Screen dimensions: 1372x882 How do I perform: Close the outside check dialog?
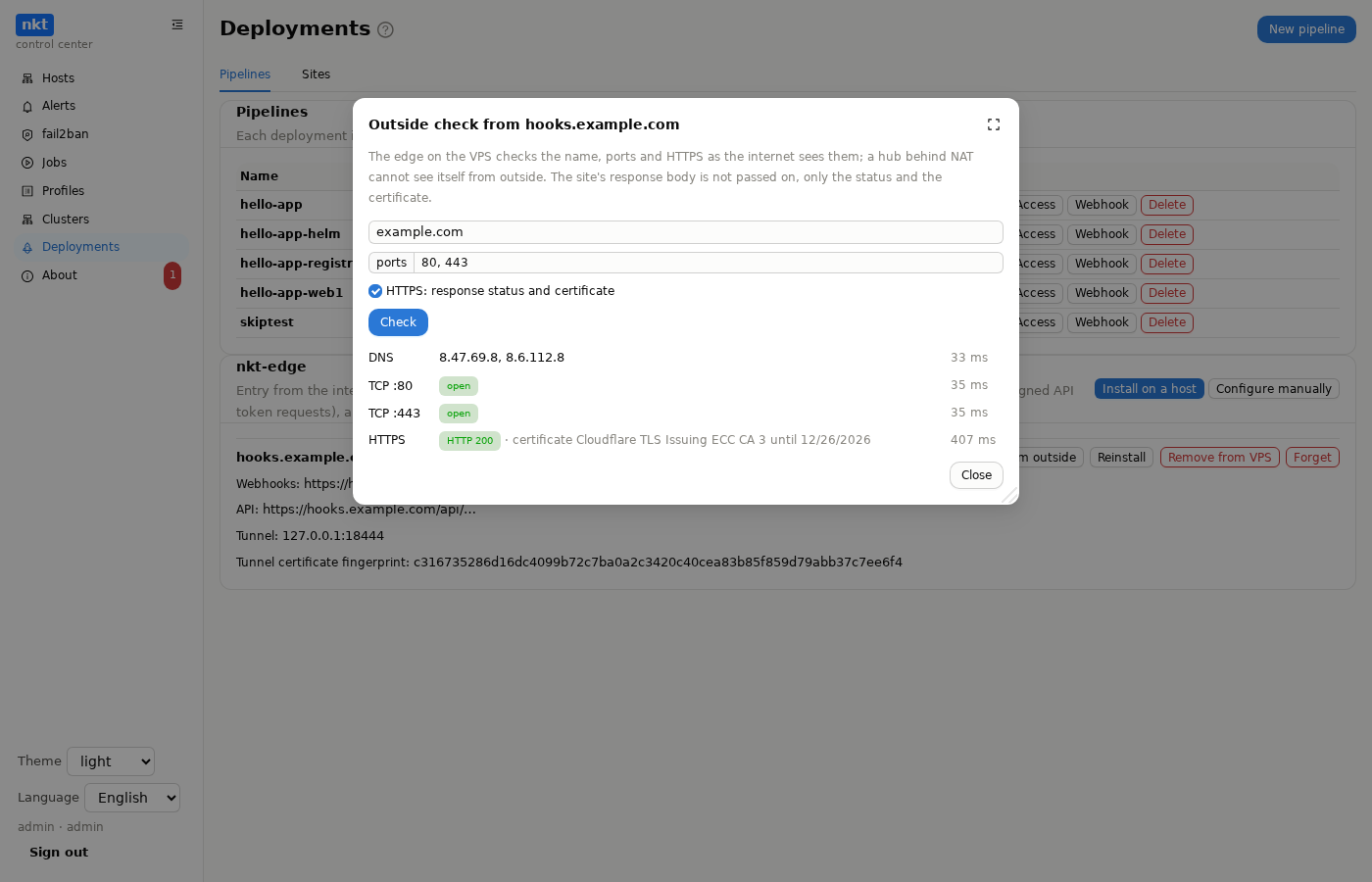point(976,475)
